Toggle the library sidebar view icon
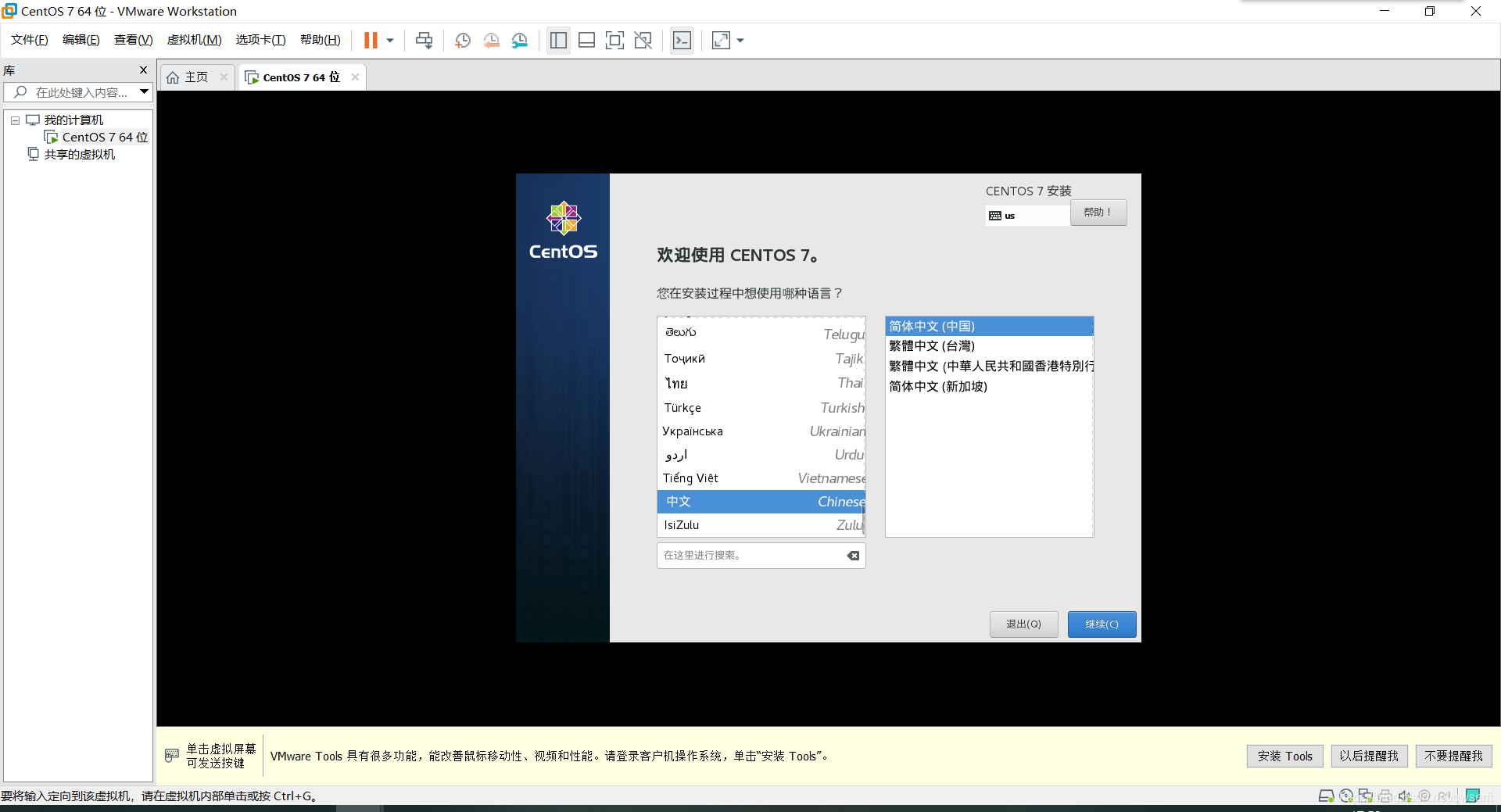The width and height of the screenshot is (1501, 812). [558, 41]
